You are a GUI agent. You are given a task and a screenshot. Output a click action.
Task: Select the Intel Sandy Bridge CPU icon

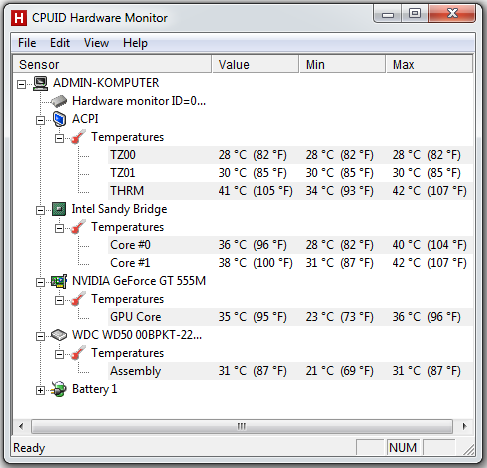[59, 209]
